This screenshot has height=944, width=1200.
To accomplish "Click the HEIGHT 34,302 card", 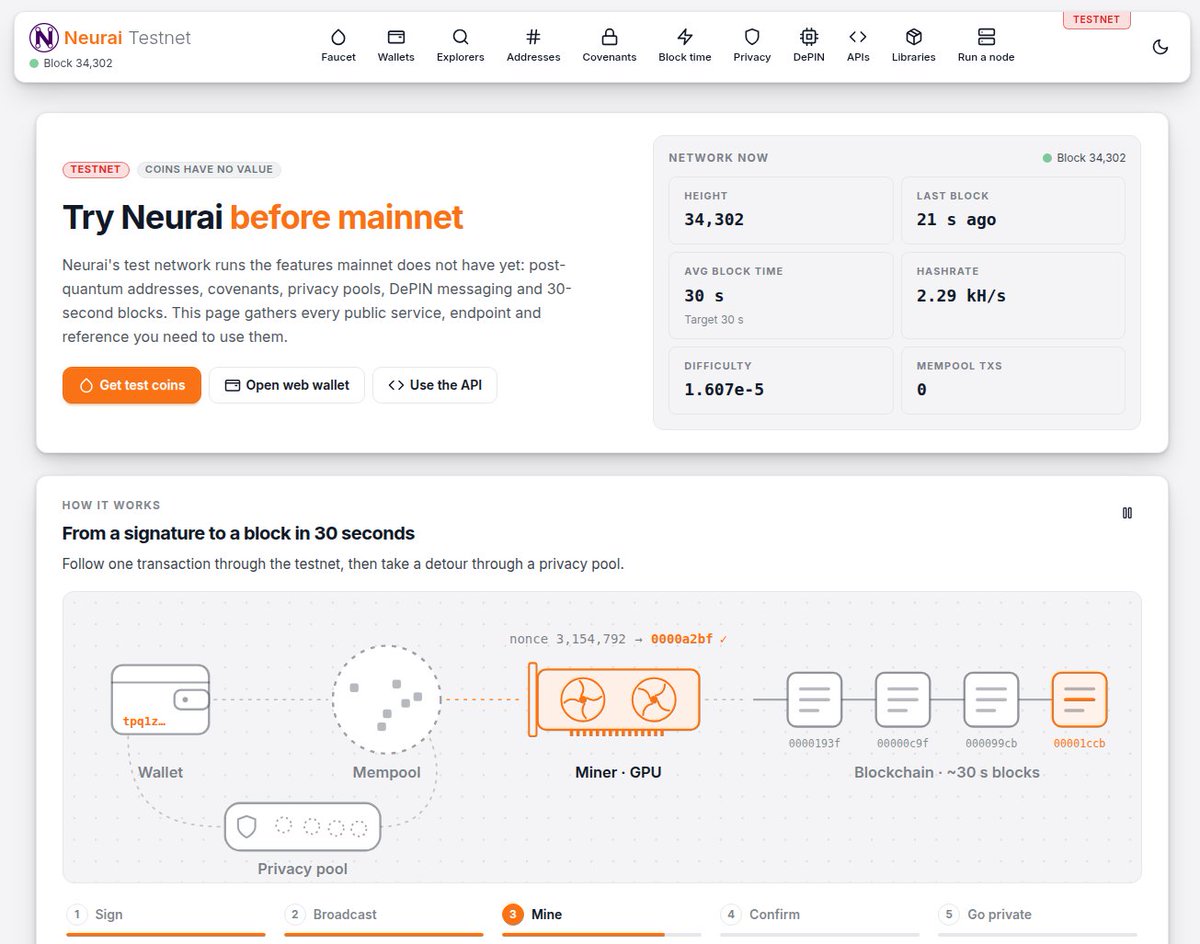I will [783, 211].
